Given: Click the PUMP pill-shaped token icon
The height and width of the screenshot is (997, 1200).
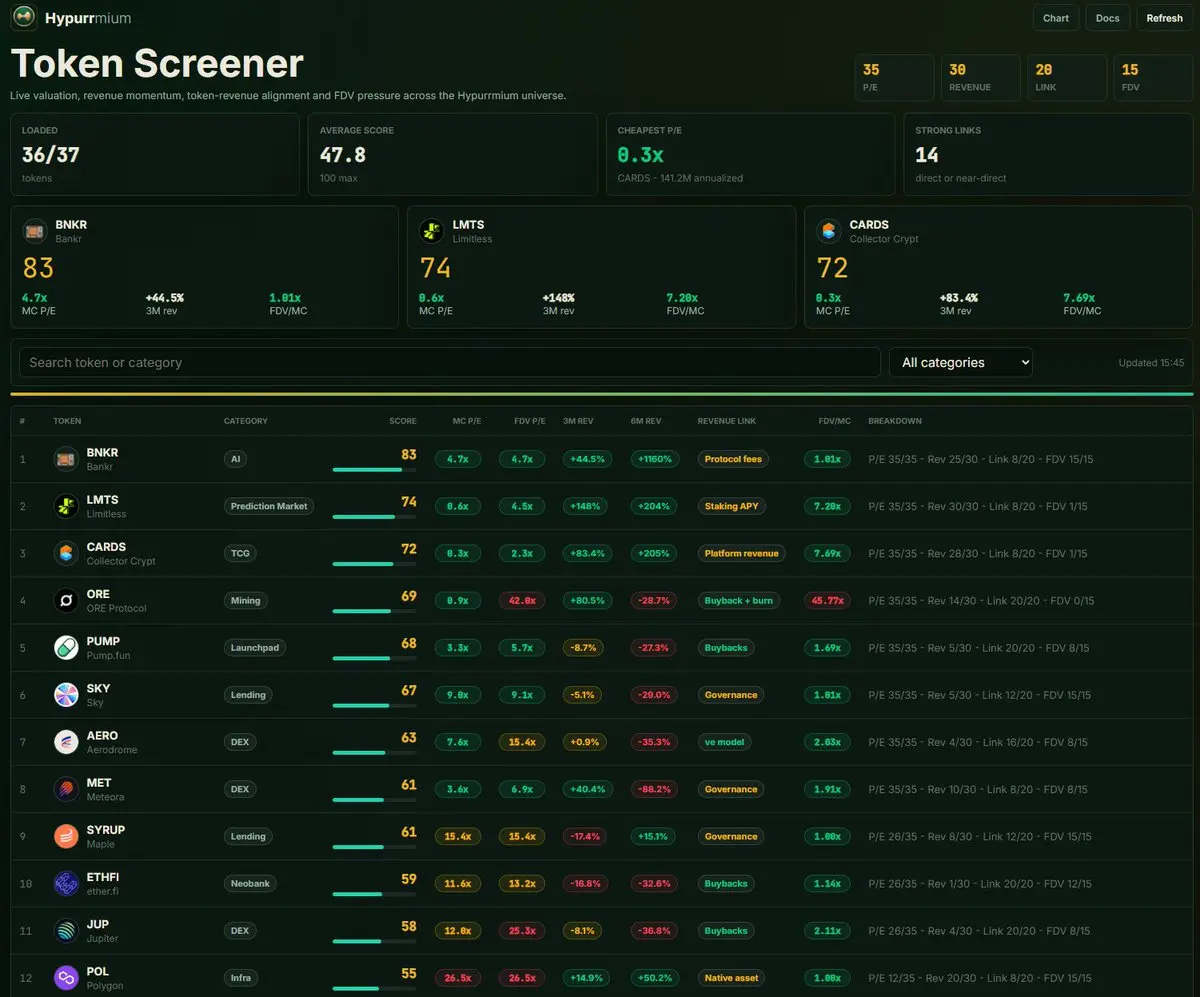Looking at the screenshot, I should [66, 648].
